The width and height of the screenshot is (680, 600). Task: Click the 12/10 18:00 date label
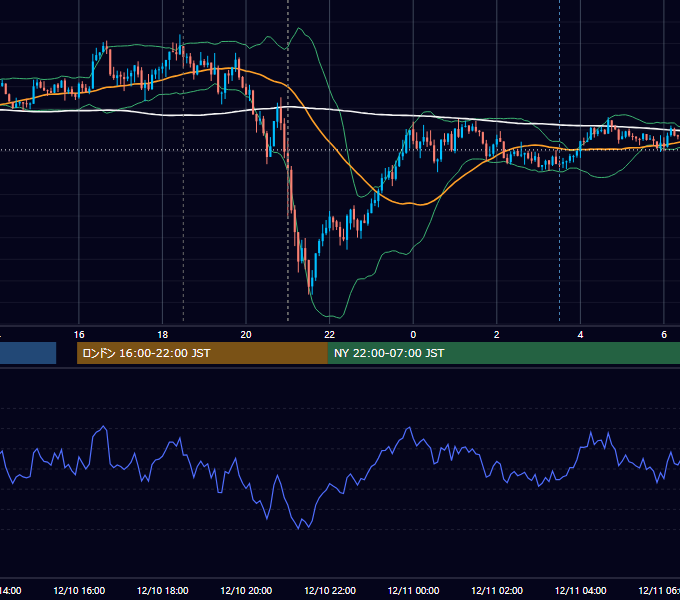point(163,591)
